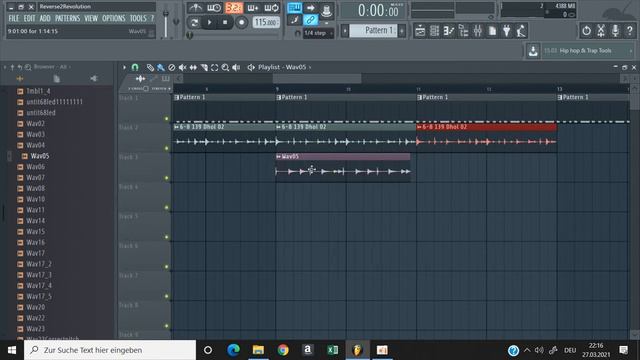The image size is (640, 360).
Task: Toggle loop recording icon
Action: pos(271,8)
